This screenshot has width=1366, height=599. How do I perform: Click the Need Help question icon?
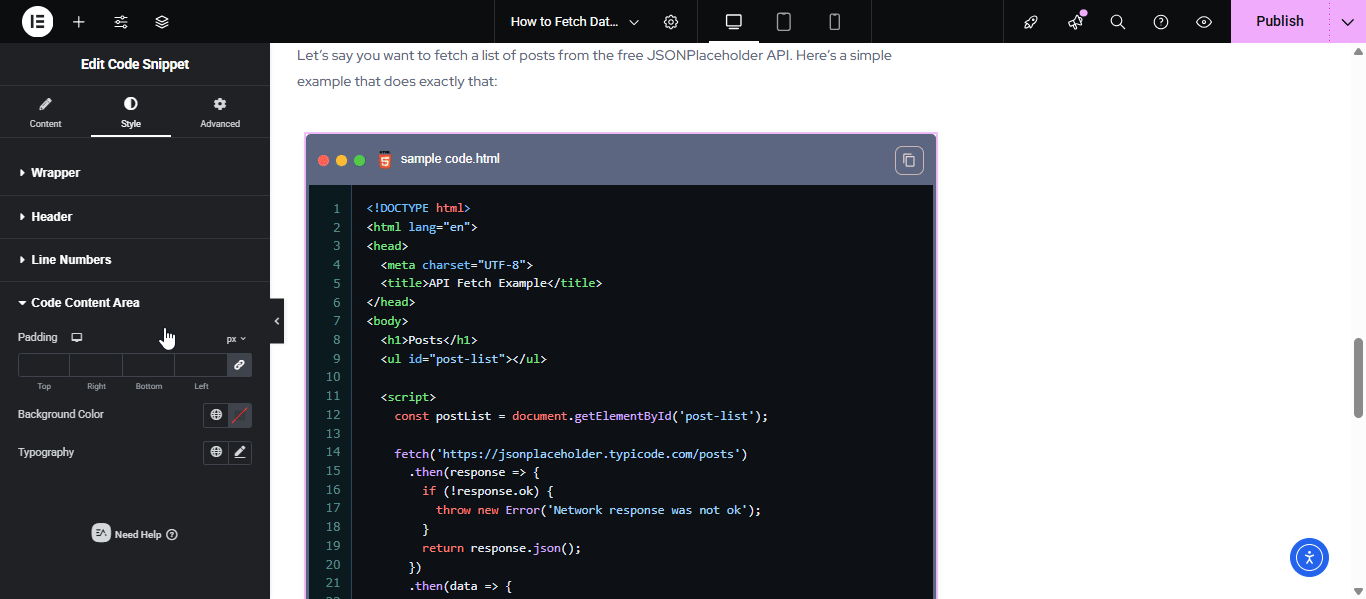coord(172,535)
